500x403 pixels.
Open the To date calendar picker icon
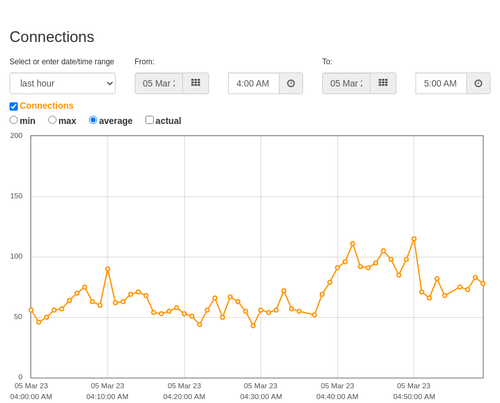coord(383,83)
